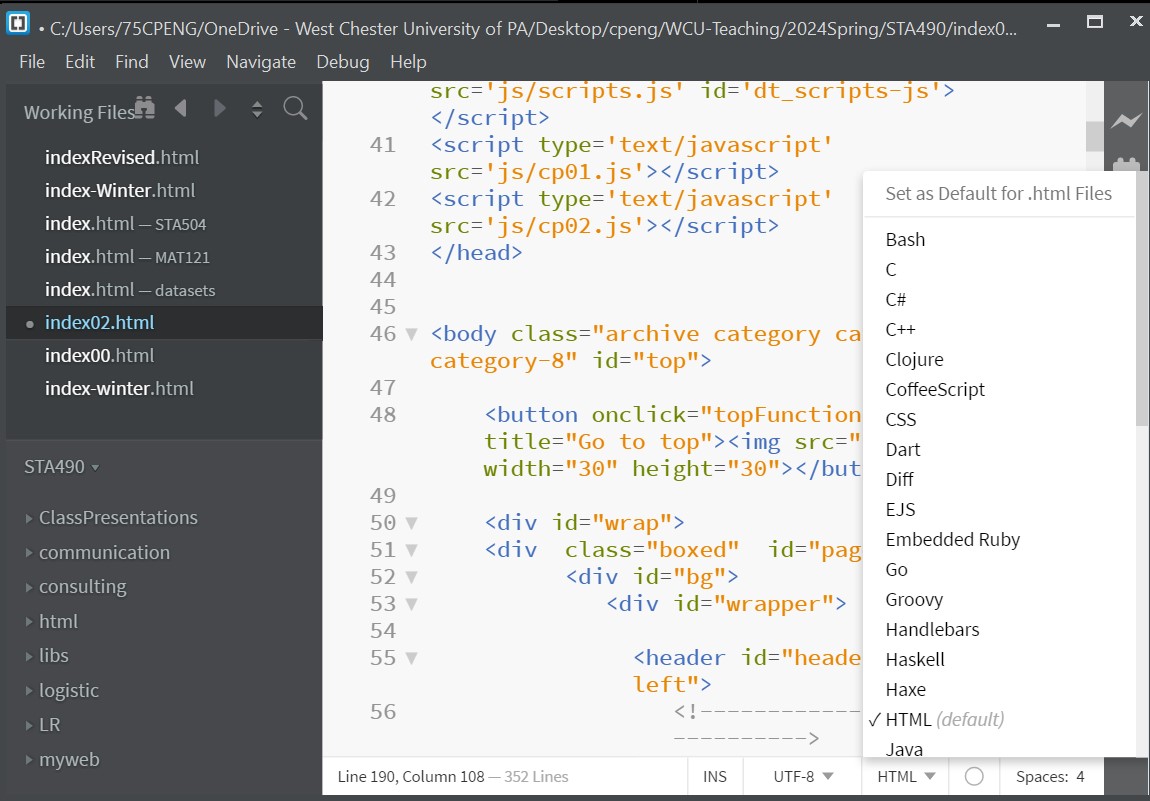Open the File menu

[x=32, y=62]
